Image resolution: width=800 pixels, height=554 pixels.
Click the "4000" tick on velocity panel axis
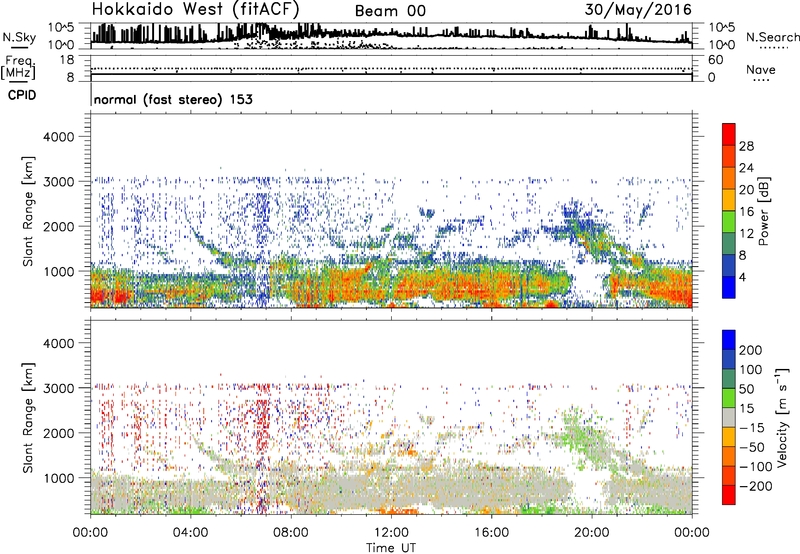coord(58,343)
